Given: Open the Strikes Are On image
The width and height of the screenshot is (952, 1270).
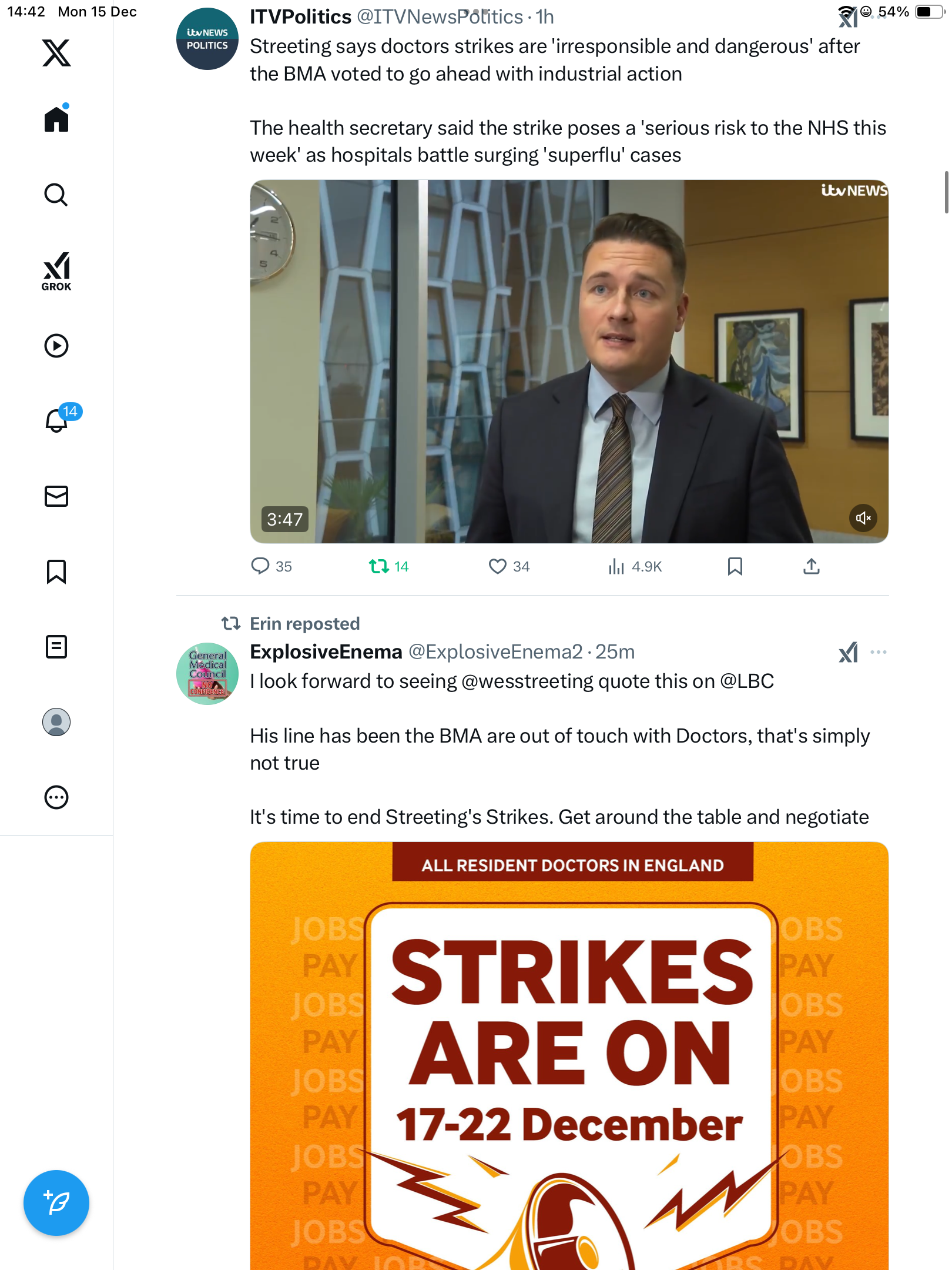Looking at the screenshot, I should click(x=569, y=1055).
